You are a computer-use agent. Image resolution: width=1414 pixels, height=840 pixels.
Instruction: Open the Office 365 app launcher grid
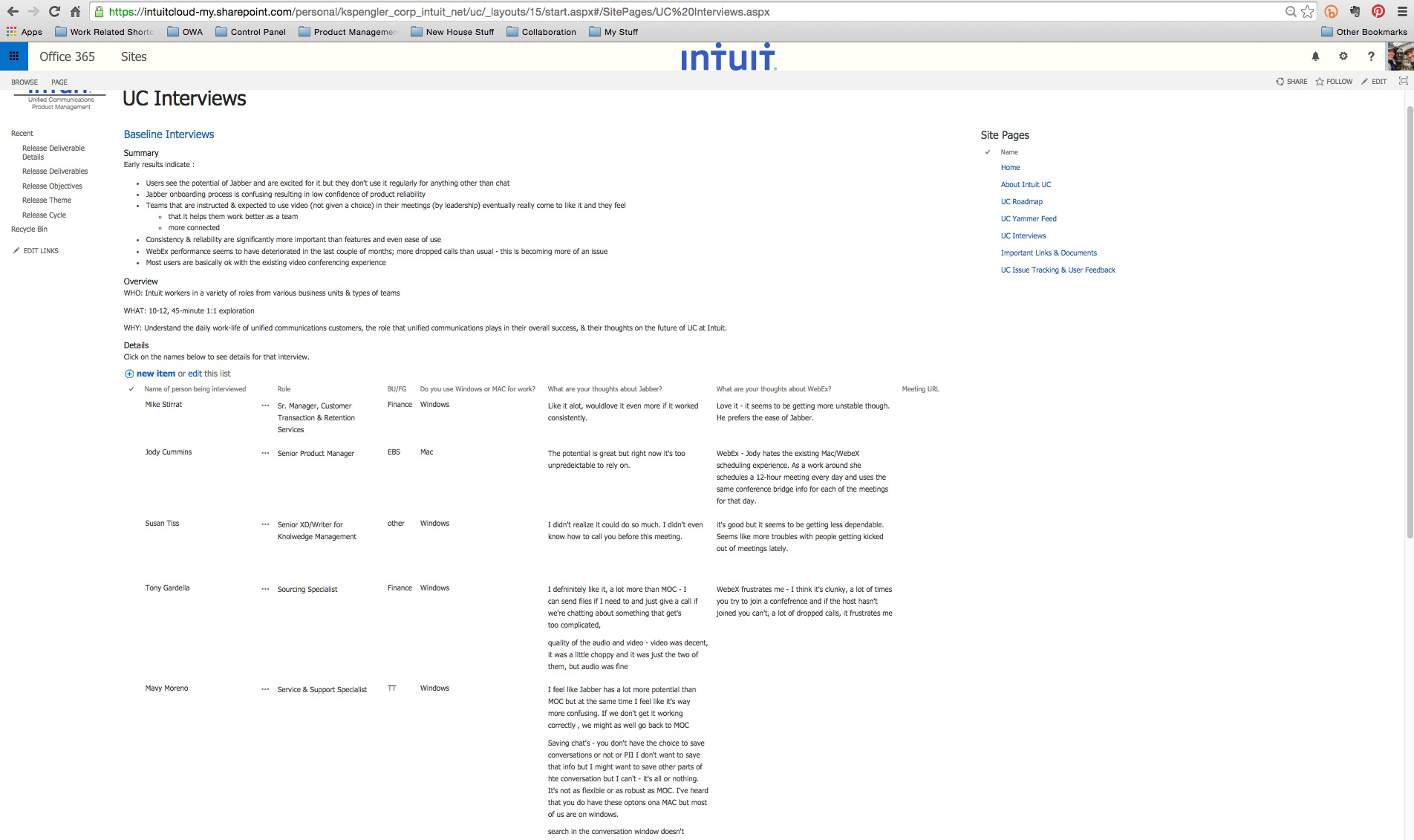tap(13, 56)
